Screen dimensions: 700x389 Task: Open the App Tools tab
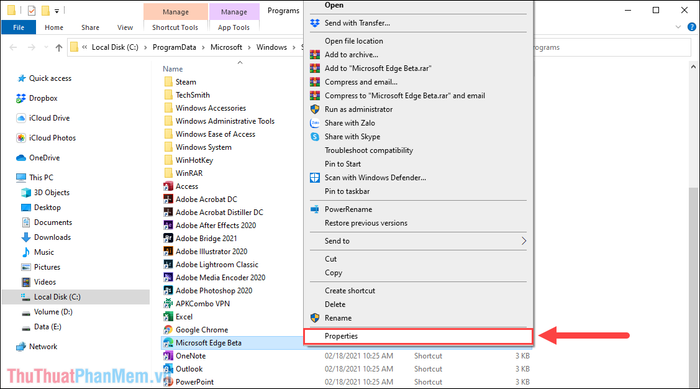pos(233,27)
